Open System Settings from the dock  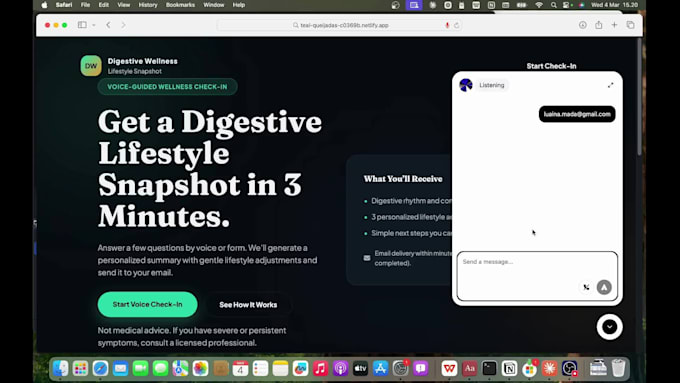[x=400, y=368]
